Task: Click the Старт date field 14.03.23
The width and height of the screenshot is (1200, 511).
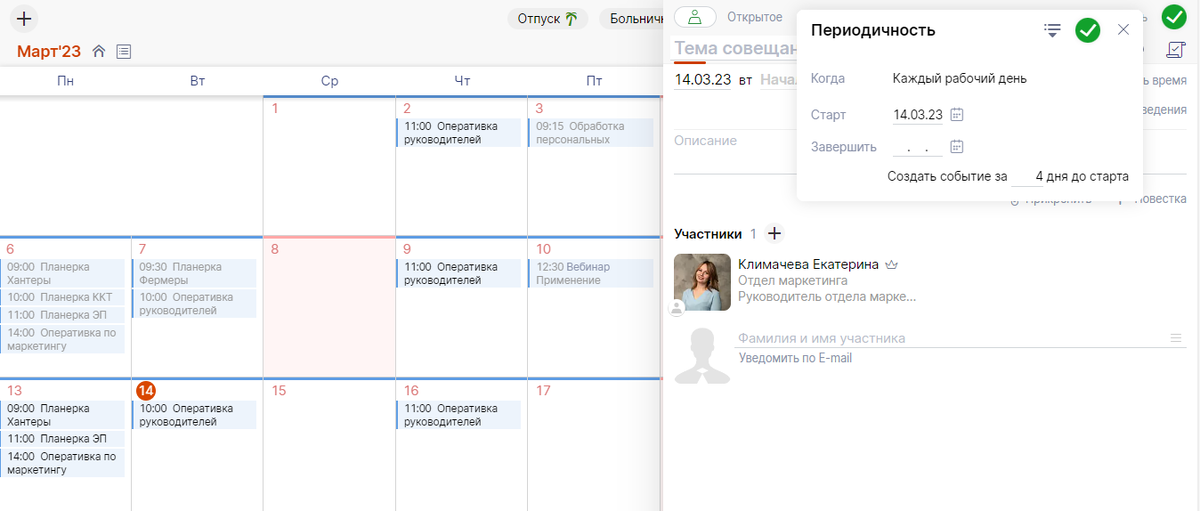Action: pos(918,115)
